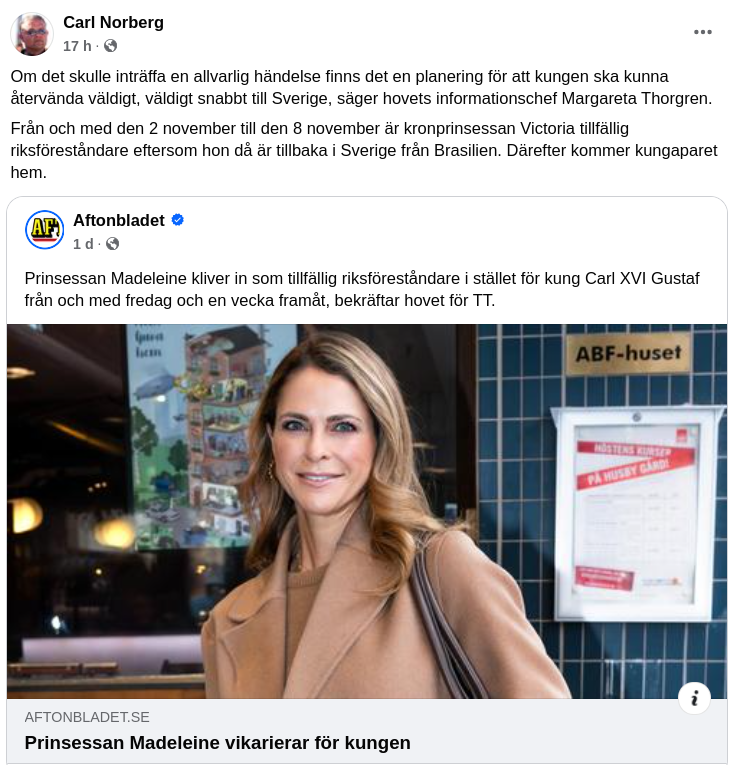Open the post via the 17 h timestamp
Image resolution: width=732 pixels, height=765 pixels.
coord(77,46)
